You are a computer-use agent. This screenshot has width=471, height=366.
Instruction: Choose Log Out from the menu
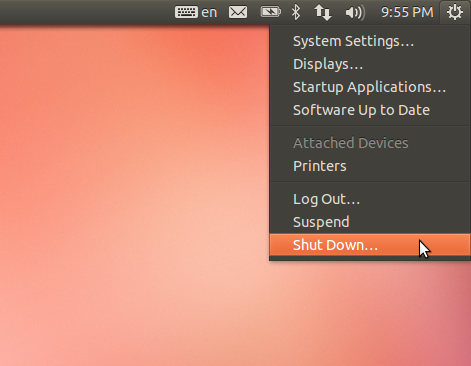point(370,199)
